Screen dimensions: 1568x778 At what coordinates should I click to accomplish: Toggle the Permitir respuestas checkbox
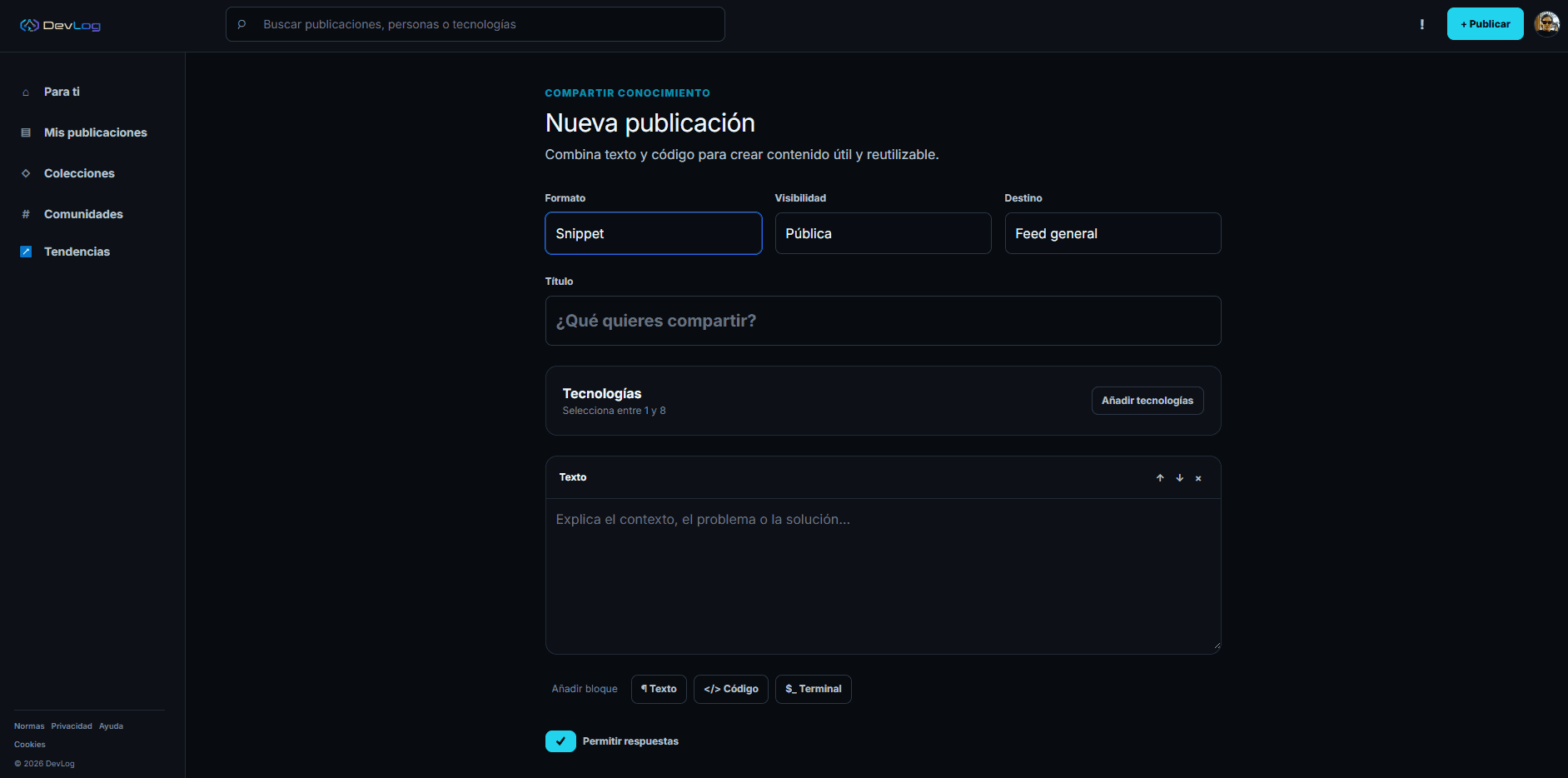pyautogui.click(x=560, y=741)
